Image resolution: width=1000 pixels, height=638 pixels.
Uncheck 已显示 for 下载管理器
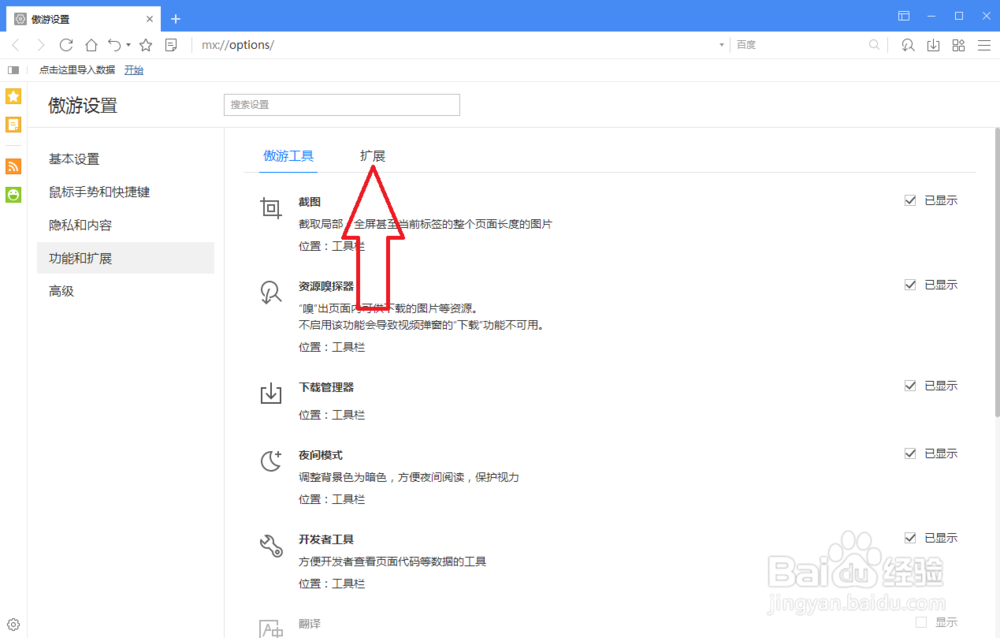click(910, 385)
